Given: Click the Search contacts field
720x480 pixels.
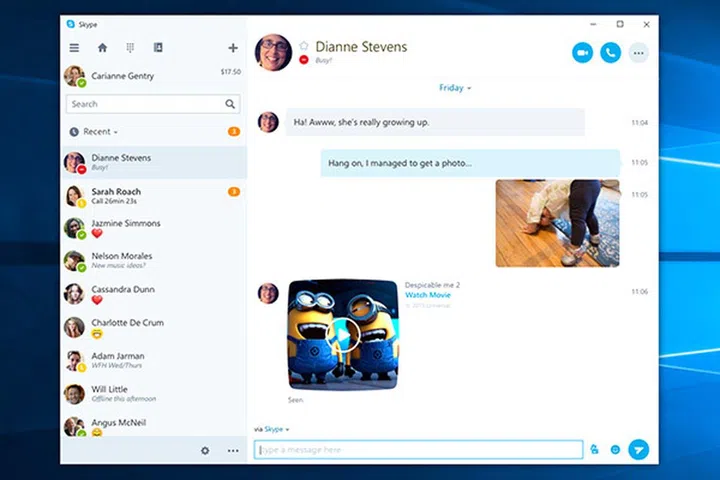Looking at the screenshot, I should click(145, 104).
